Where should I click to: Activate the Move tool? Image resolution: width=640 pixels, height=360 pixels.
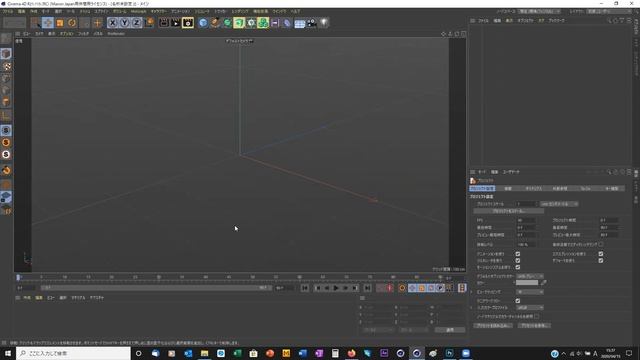[x=48, y=23]
